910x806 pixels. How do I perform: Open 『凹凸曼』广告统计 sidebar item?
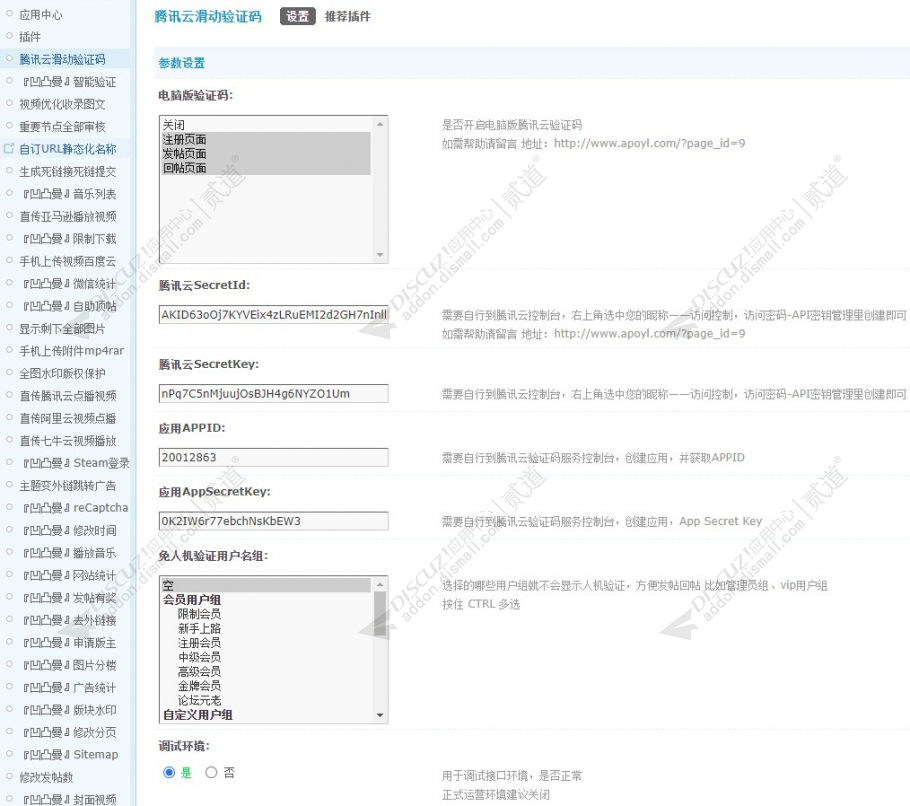point(68,688)
